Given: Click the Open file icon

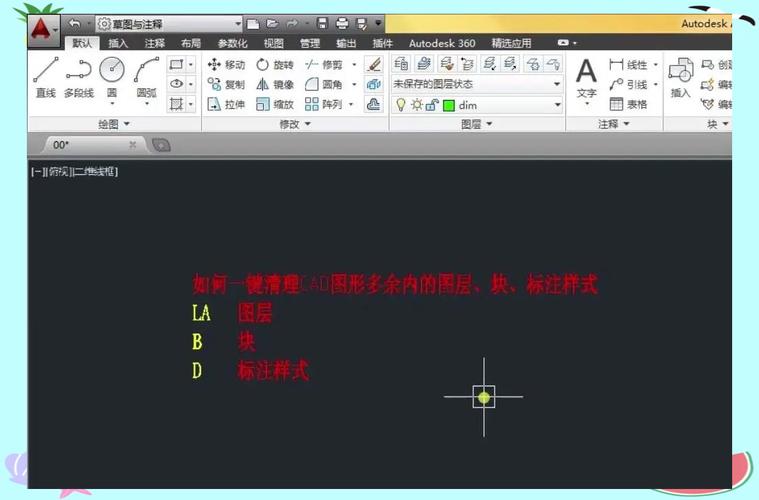Looking at the screenshot, I should coord(272,24).
